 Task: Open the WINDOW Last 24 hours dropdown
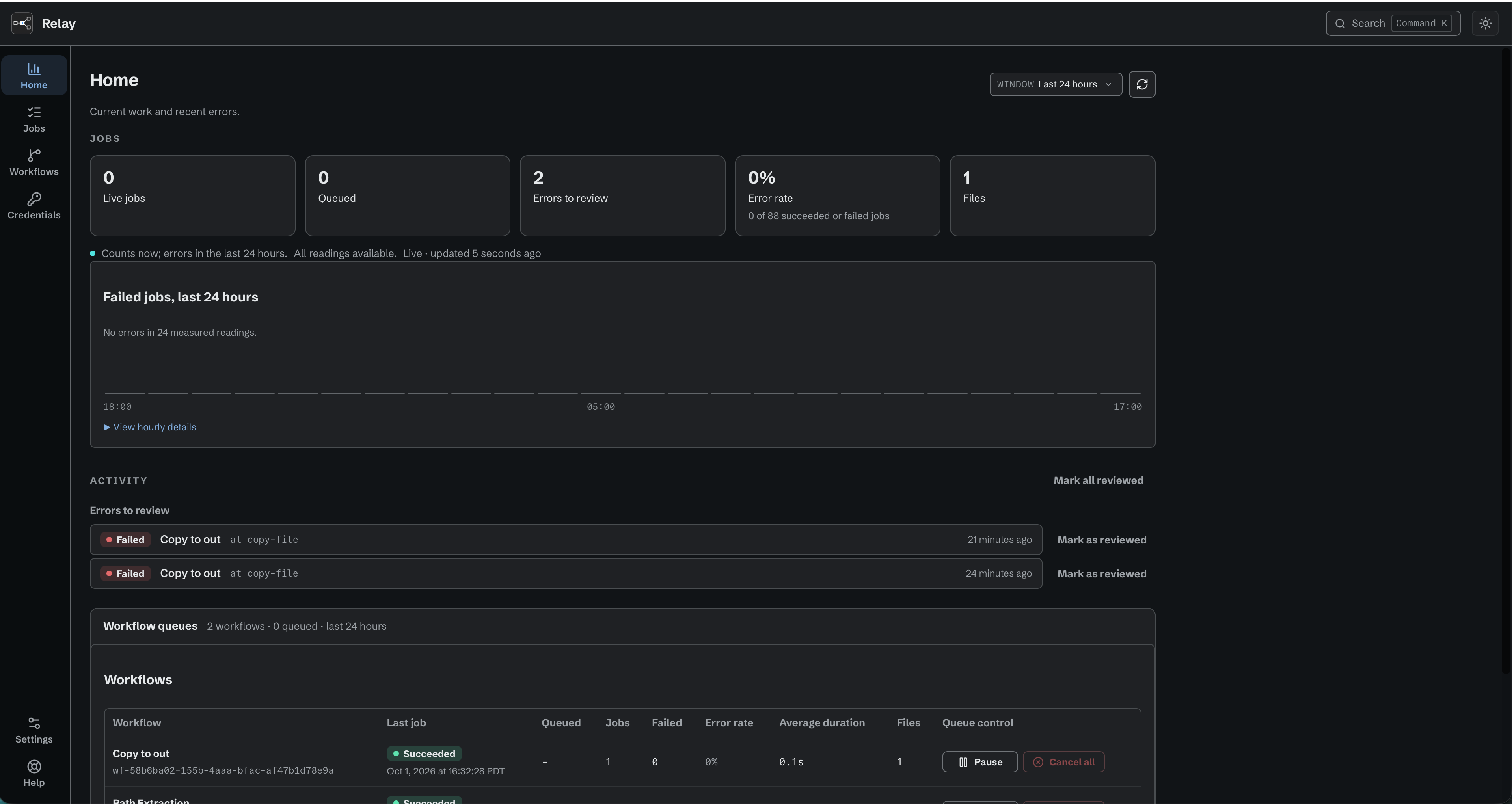(1055, 84)
